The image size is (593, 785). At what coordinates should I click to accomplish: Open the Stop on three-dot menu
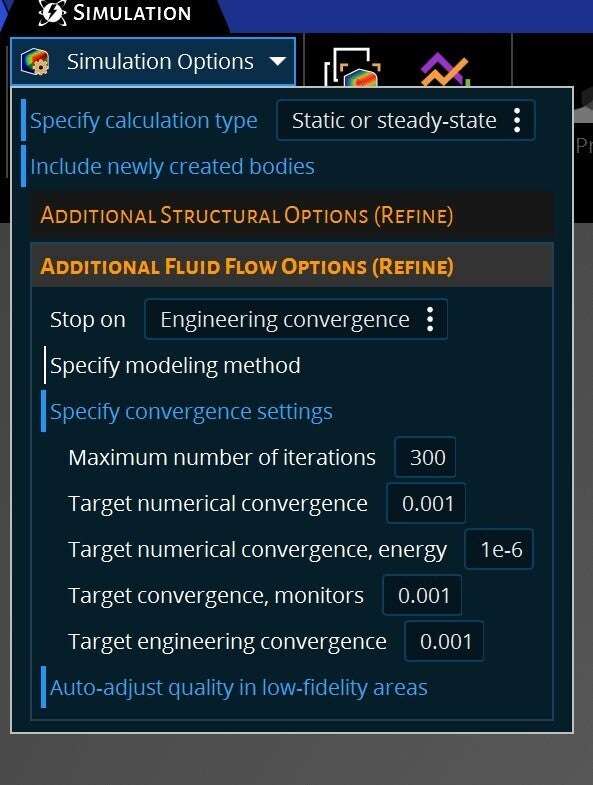430,319
